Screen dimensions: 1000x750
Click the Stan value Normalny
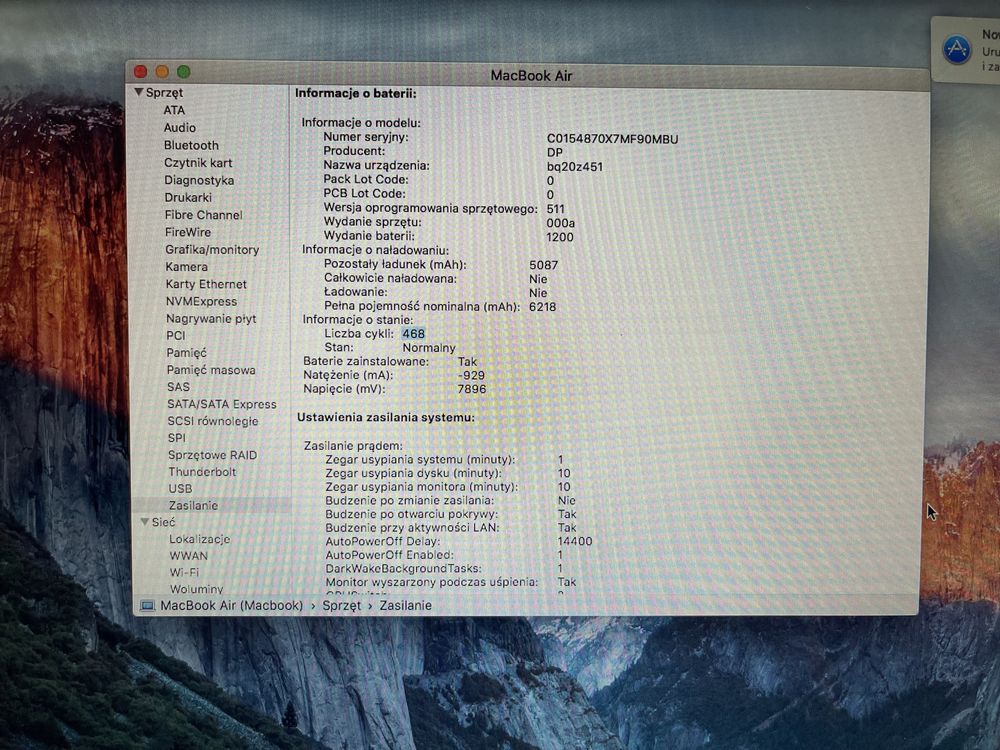tap(429, 348)
